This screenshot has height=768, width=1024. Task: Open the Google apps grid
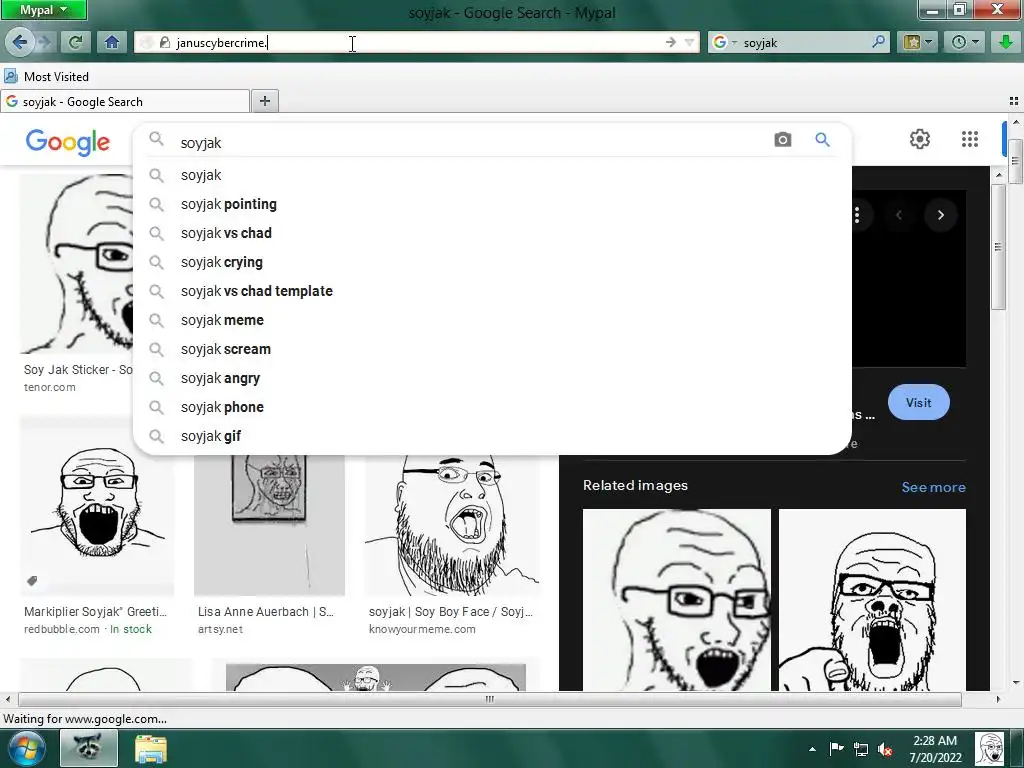coord(970,139)
